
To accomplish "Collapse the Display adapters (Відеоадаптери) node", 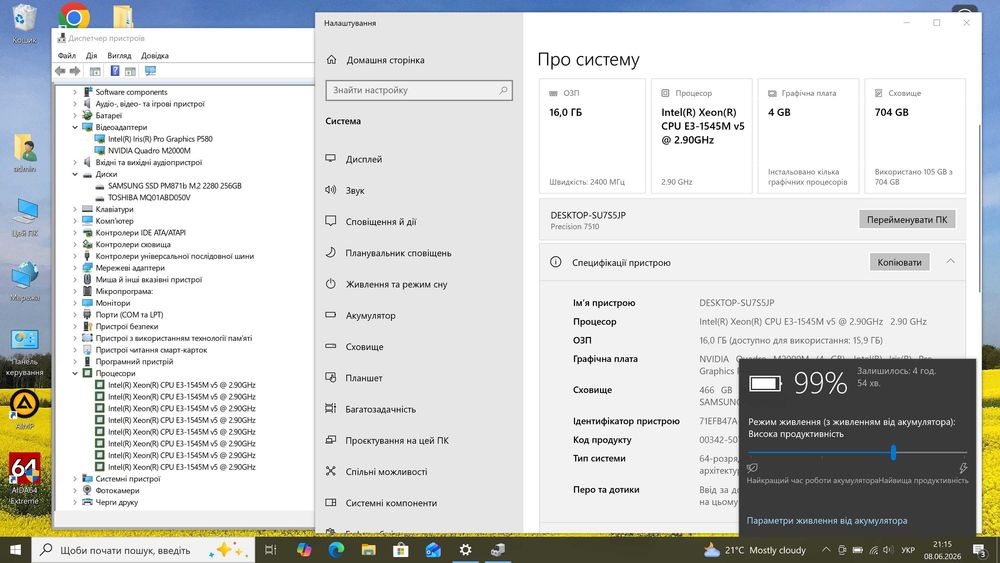I will (75, 128).
